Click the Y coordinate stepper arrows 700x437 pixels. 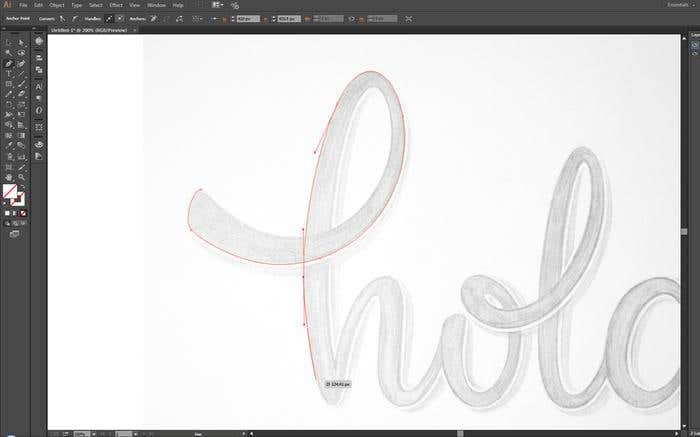tap(274, 19)
